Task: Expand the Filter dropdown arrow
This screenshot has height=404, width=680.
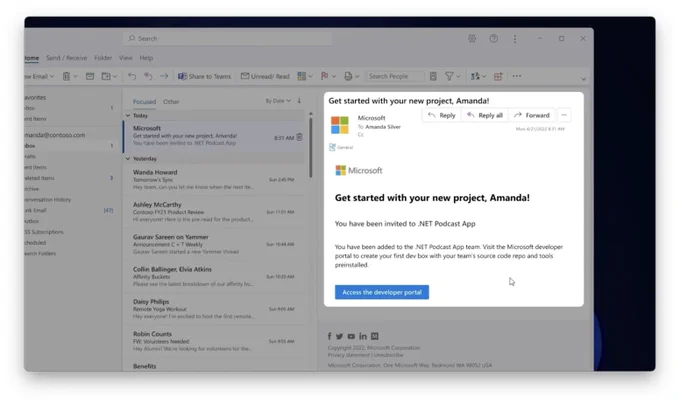Action: pos(458,77)
